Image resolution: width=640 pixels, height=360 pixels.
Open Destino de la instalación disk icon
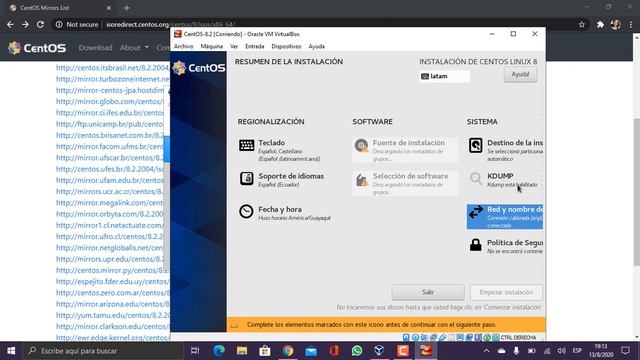[476, 145]
